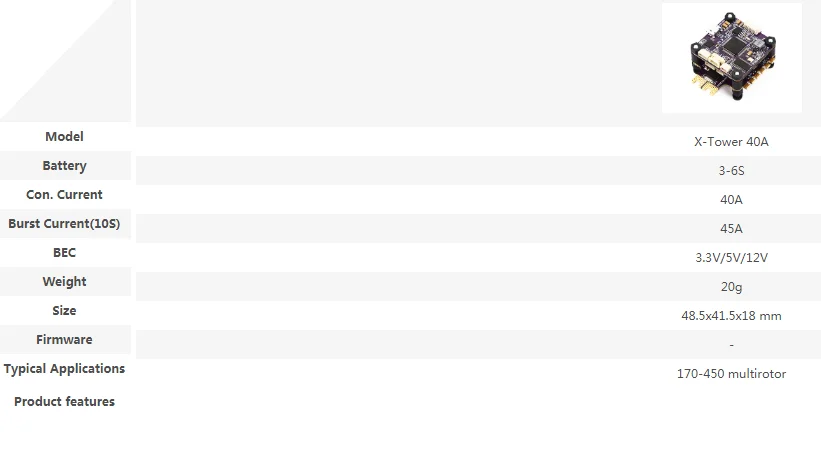Select the 48.5x41.5x18 mm size value
The image size is (821, 460).
731,316
